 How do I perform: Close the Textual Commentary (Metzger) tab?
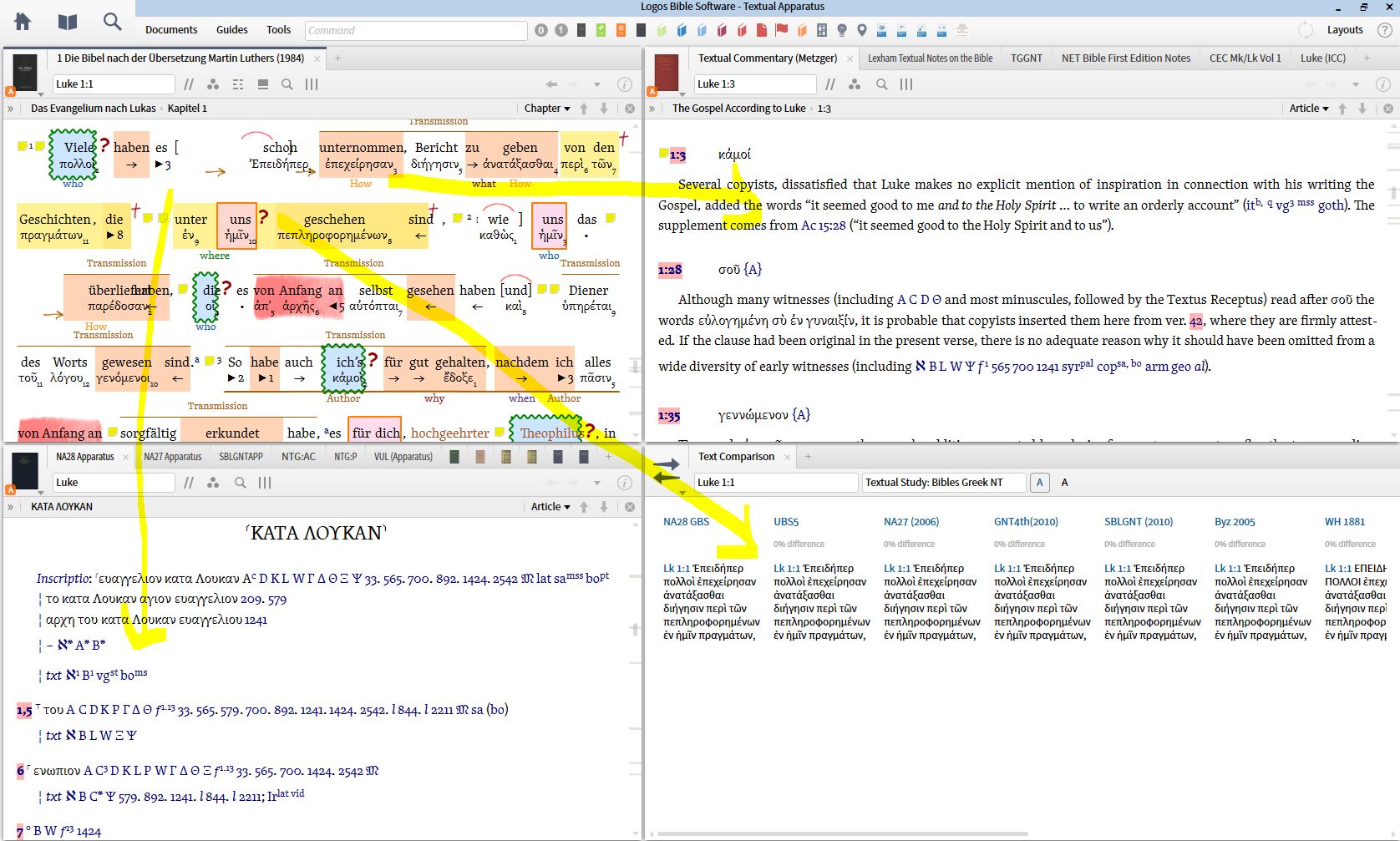(850, 58)
